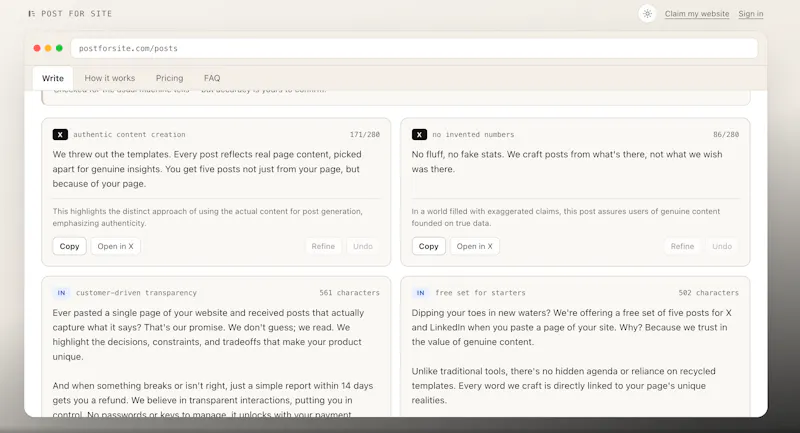This screenshot has width=800, height=433.
Task: Click the 'We threw out the templates' post text
Action: [x=207, y=169]
